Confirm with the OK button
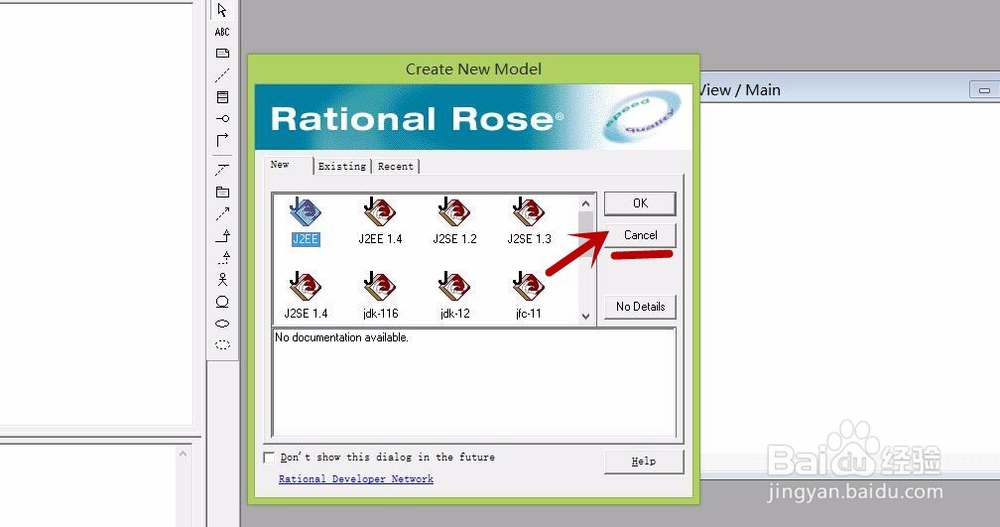 [640, 204]
